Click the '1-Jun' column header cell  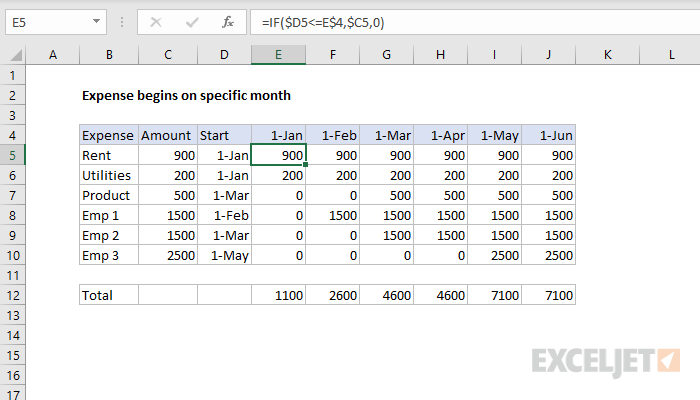[x=548, y=135]
